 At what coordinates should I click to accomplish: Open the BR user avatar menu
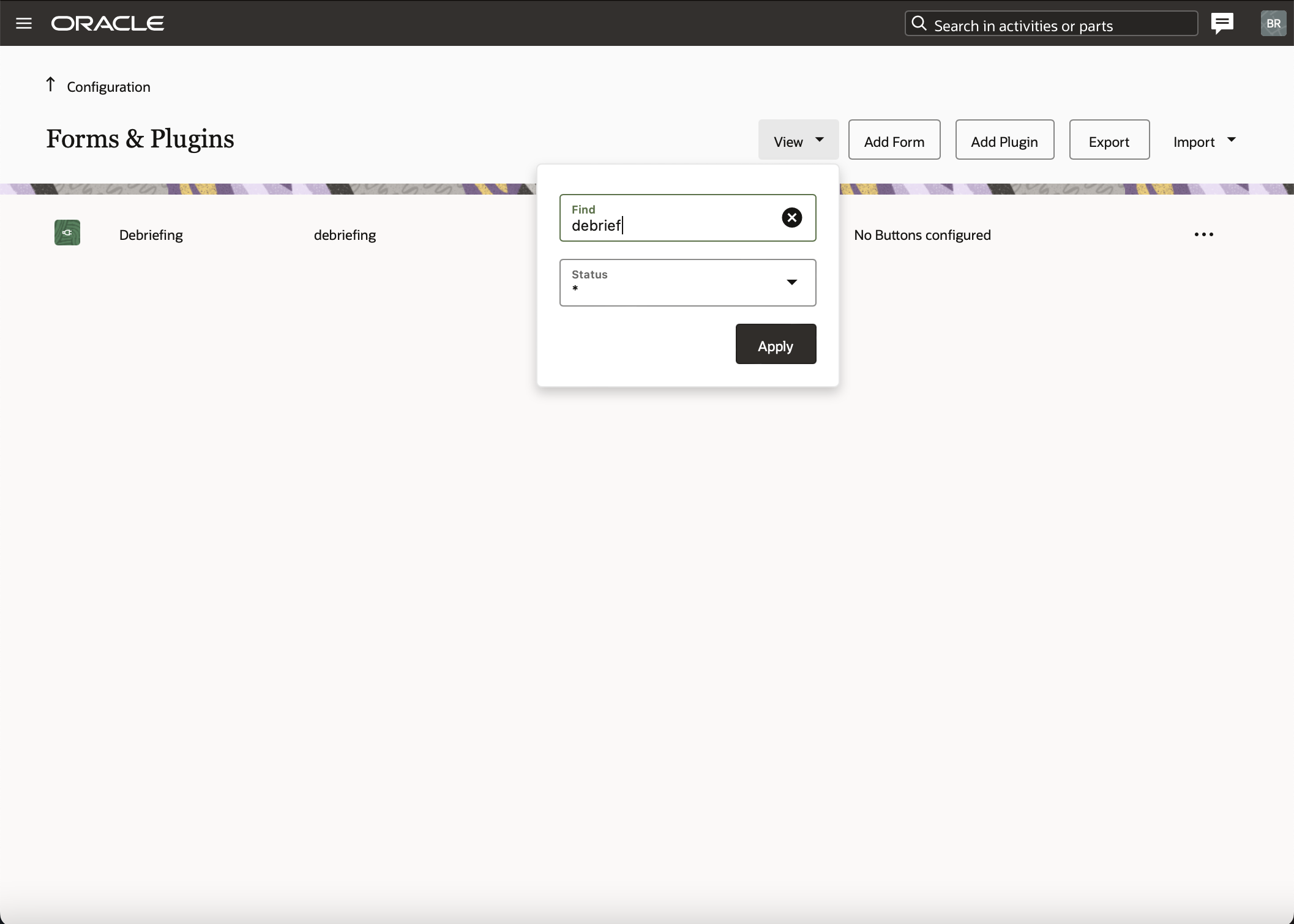tap(1273, 23)
